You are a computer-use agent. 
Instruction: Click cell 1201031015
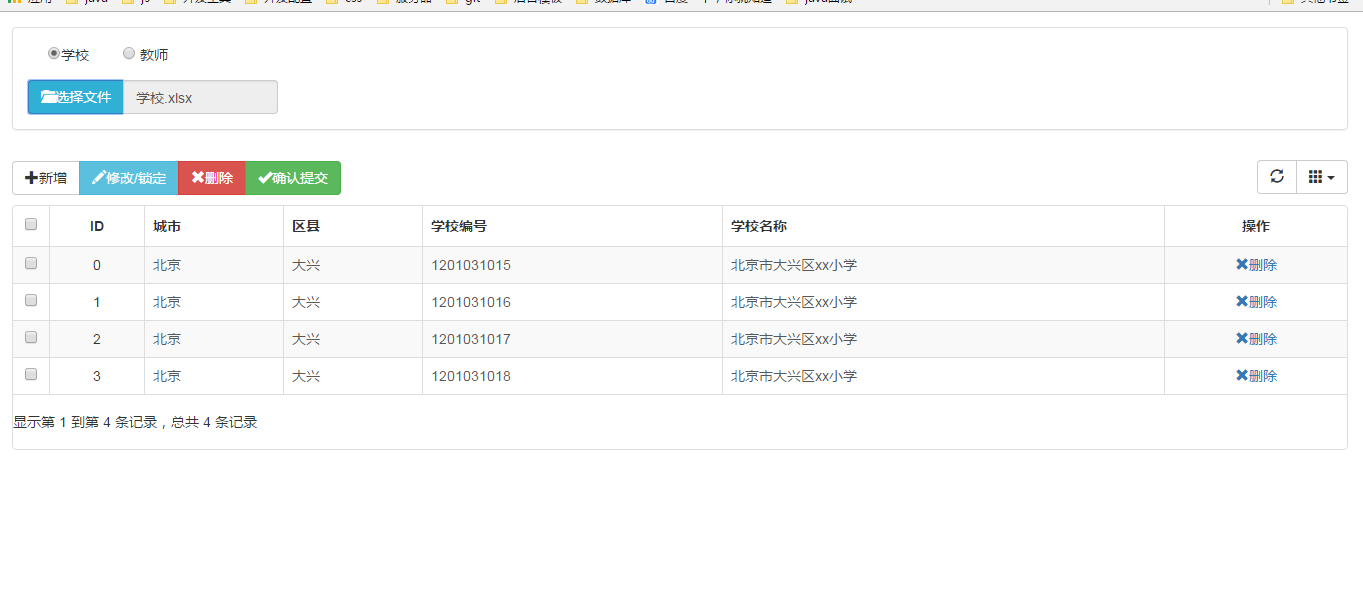[x=573, y=265]
